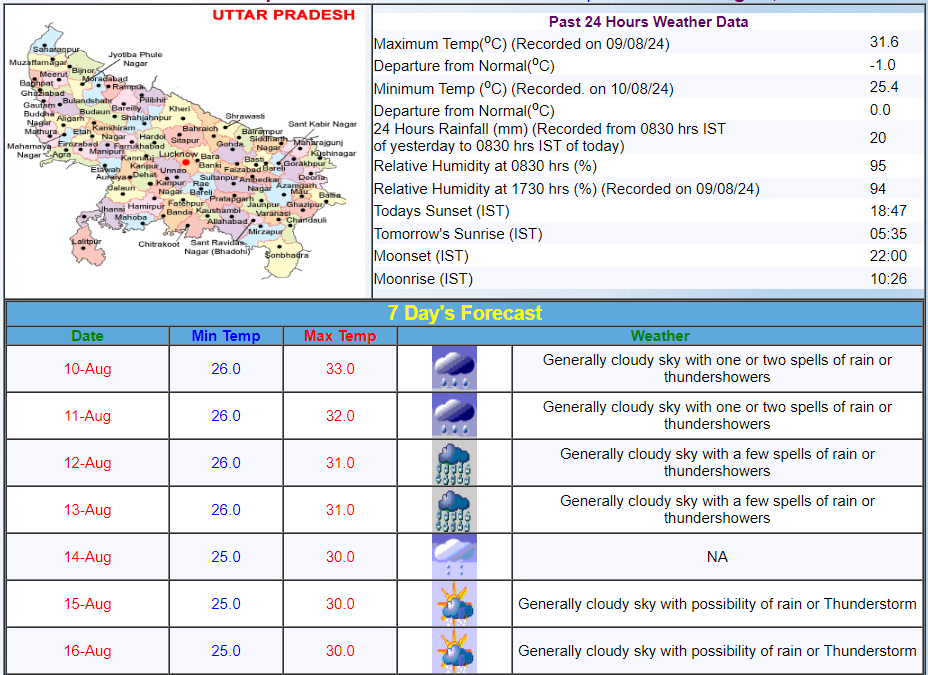Click the 7 Day's Forecast title bar
The width and height of the screenshot is (928, 675).
coord(465,313)
